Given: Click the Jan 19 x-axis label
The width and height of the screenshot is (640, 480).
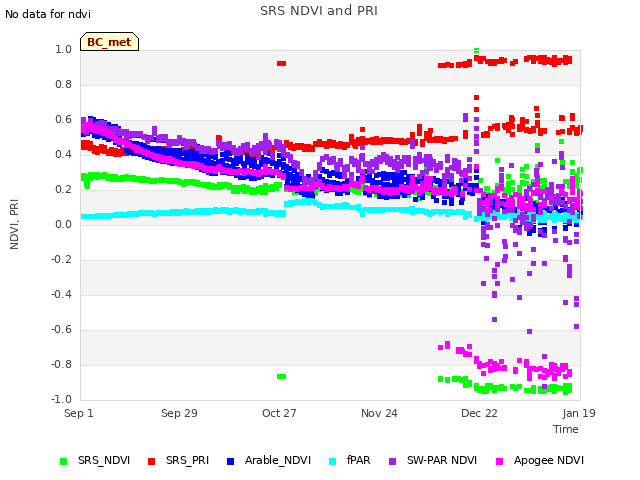Looking at the screenshot, I should [579, 413].
